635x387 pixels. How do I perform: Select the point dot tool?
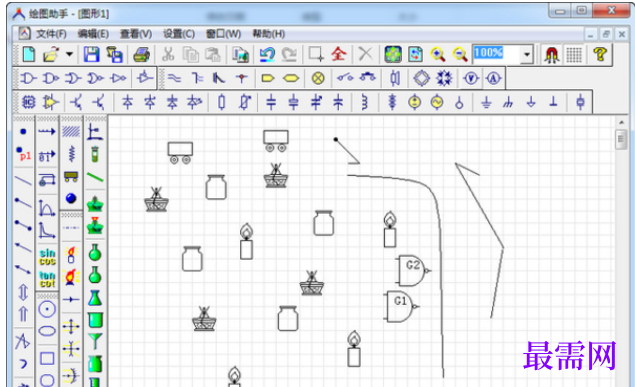(x=23, y=132)
